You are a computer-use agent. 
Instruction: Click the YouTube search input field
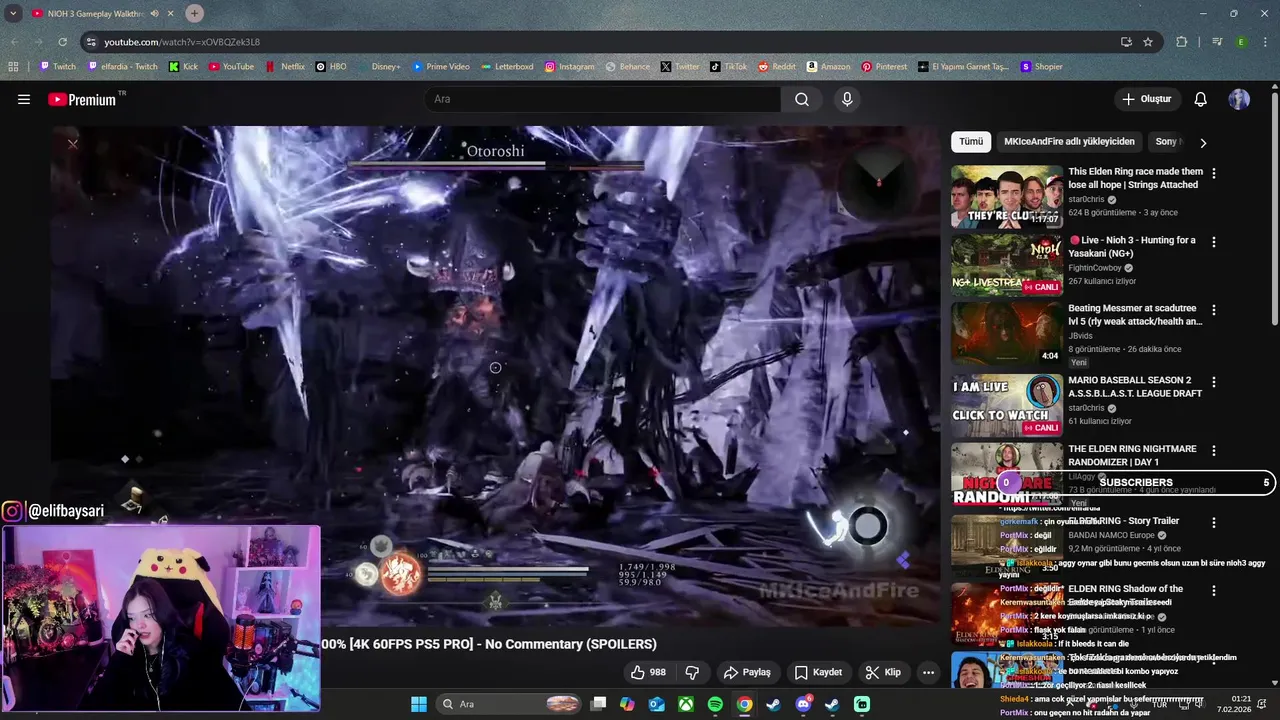coord(602,99)
